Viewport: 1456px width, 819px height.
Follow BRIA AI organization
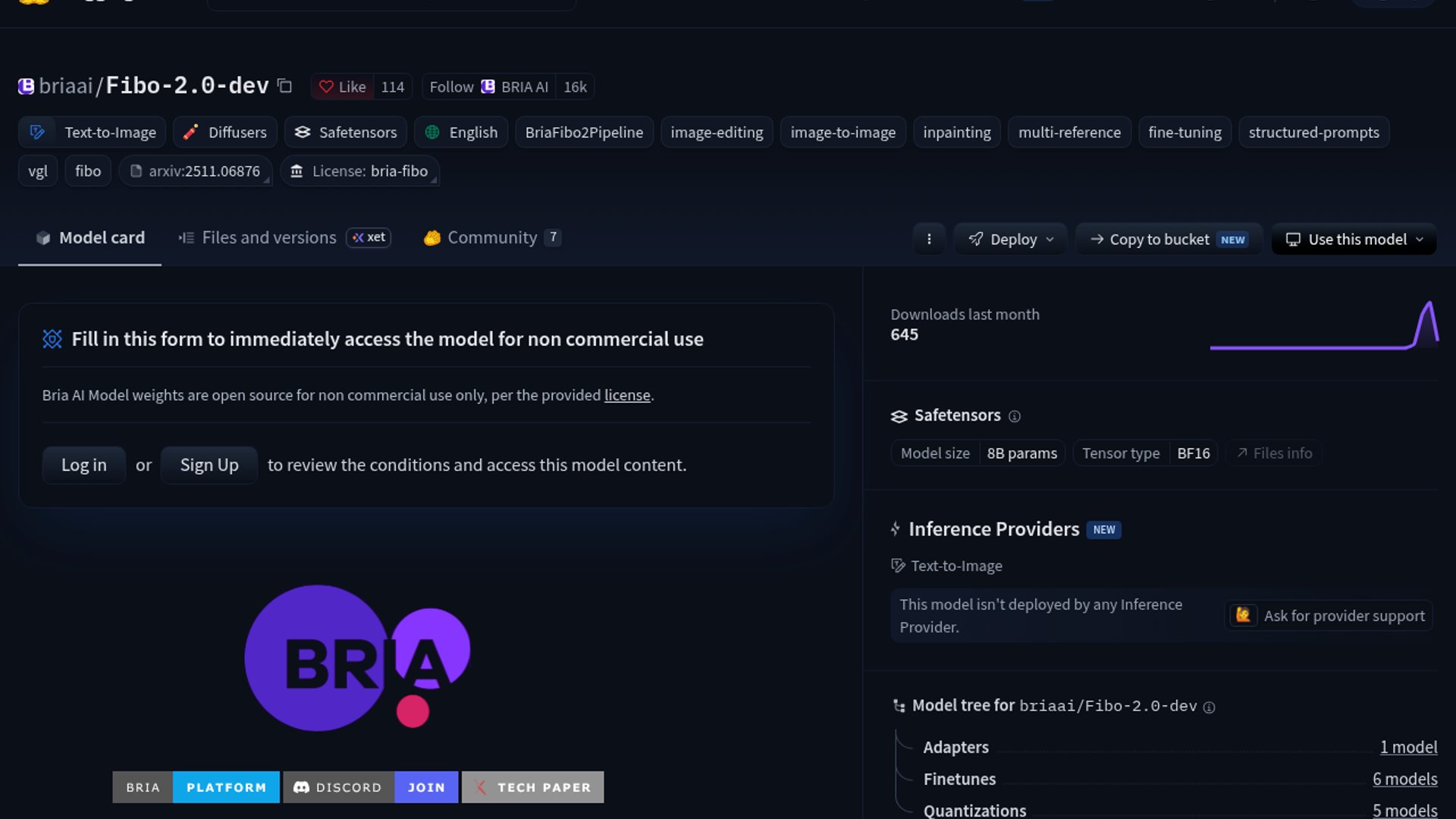pos(488,86)
